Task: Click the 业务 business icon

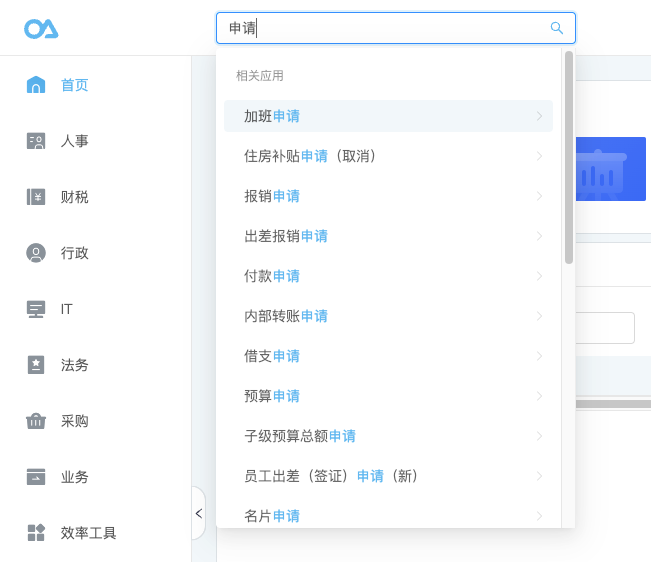Action: pyautogui.click(x=36, y=477)
